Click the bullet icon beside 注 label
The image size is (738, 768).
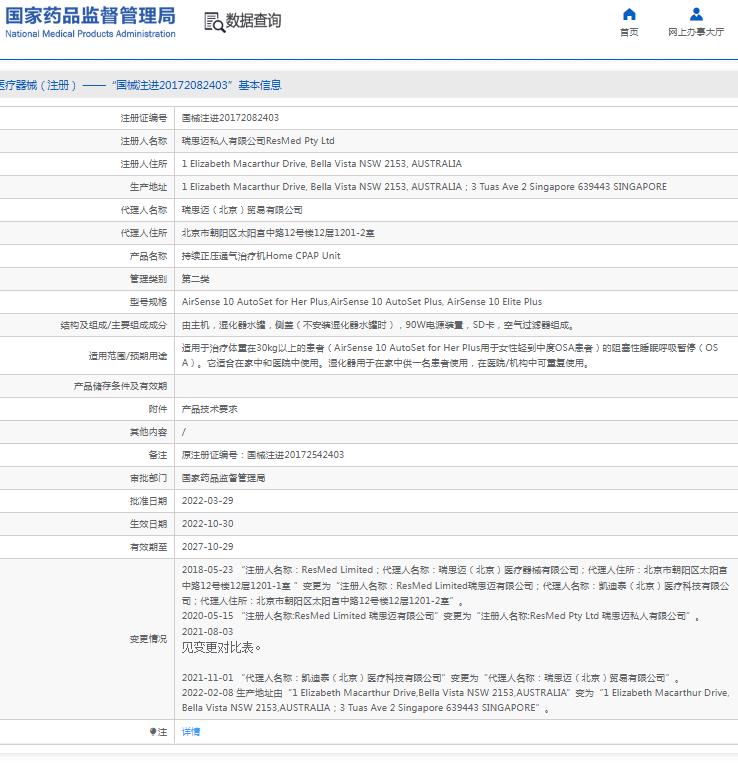(x=153, y=732)
